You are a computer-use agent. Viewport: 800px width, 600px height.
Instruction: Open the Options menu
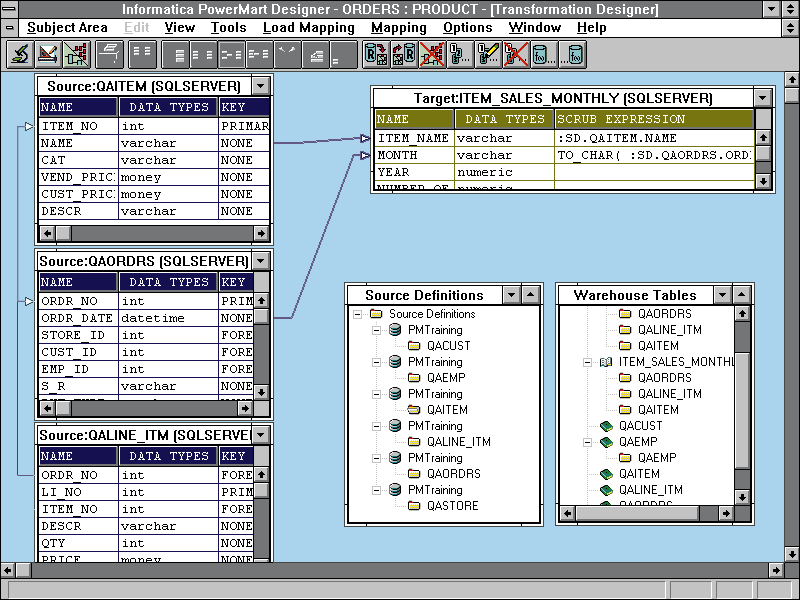pyautogui.click(x=467, y=28)
